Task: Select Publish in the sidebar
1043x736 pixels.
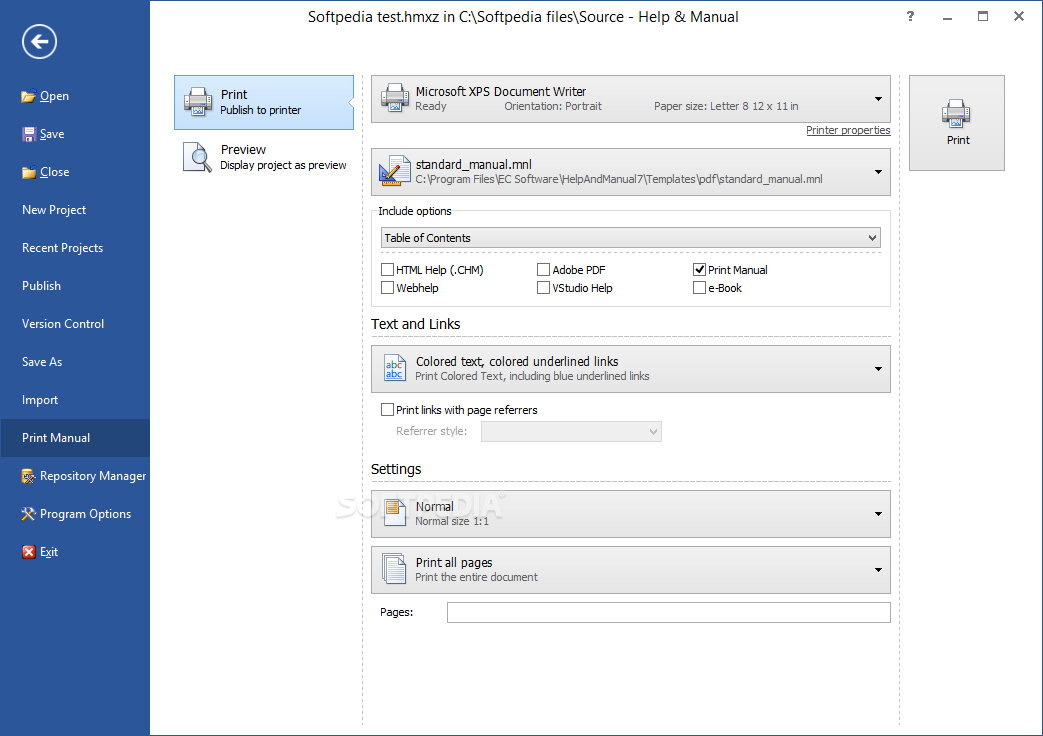Action: click(41, 285)
